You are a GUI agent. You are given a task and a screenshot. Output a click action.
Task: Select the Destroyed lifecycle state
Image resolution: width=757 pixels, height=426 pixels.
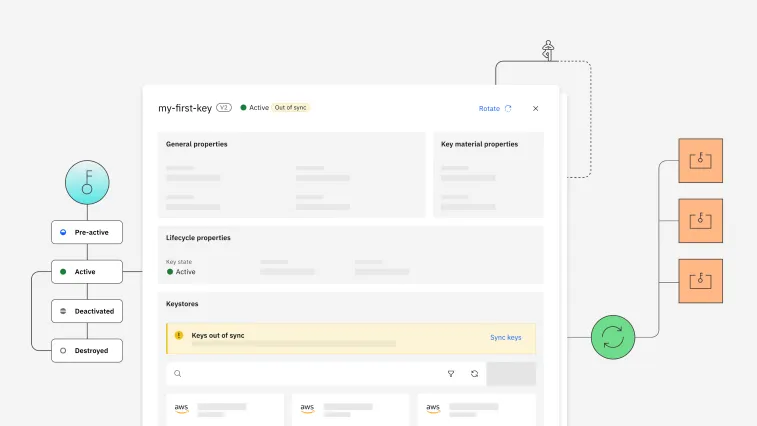(x=87, y=351)
